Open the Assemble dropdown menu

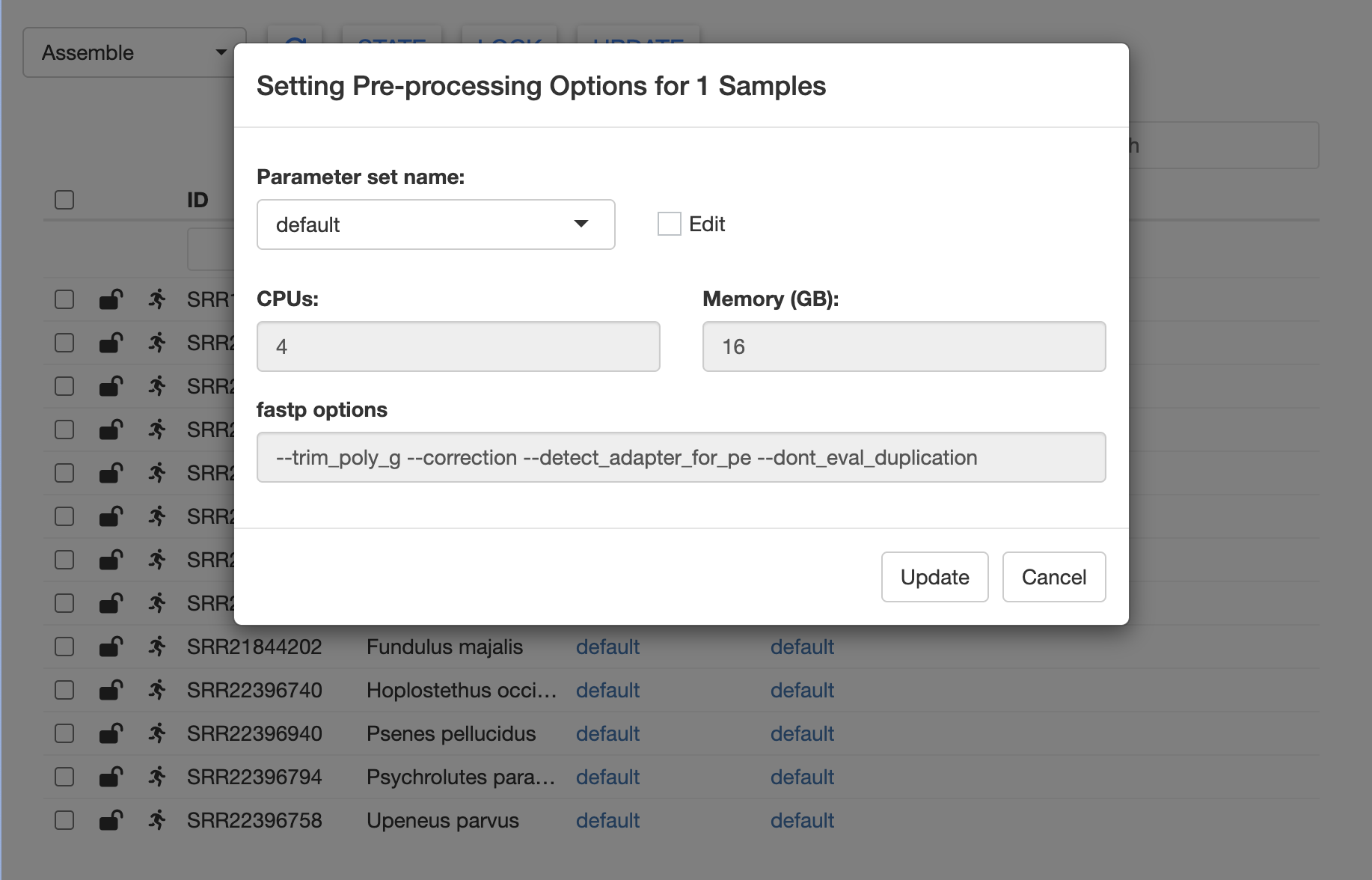tap(134, 52)
